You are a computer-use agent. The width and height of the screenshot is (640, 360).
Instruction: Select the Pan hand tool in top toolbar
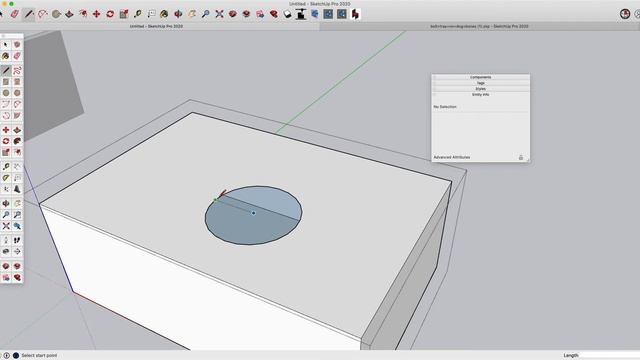click(x=192, y=14)
